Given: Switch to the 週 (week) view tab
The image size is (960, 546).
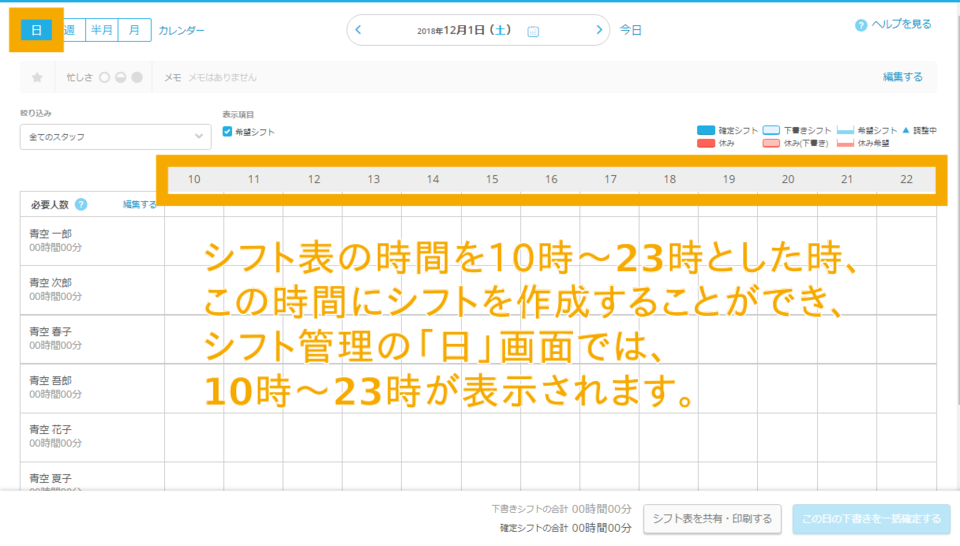Looking at the screenshot, I should pos(70,30).
